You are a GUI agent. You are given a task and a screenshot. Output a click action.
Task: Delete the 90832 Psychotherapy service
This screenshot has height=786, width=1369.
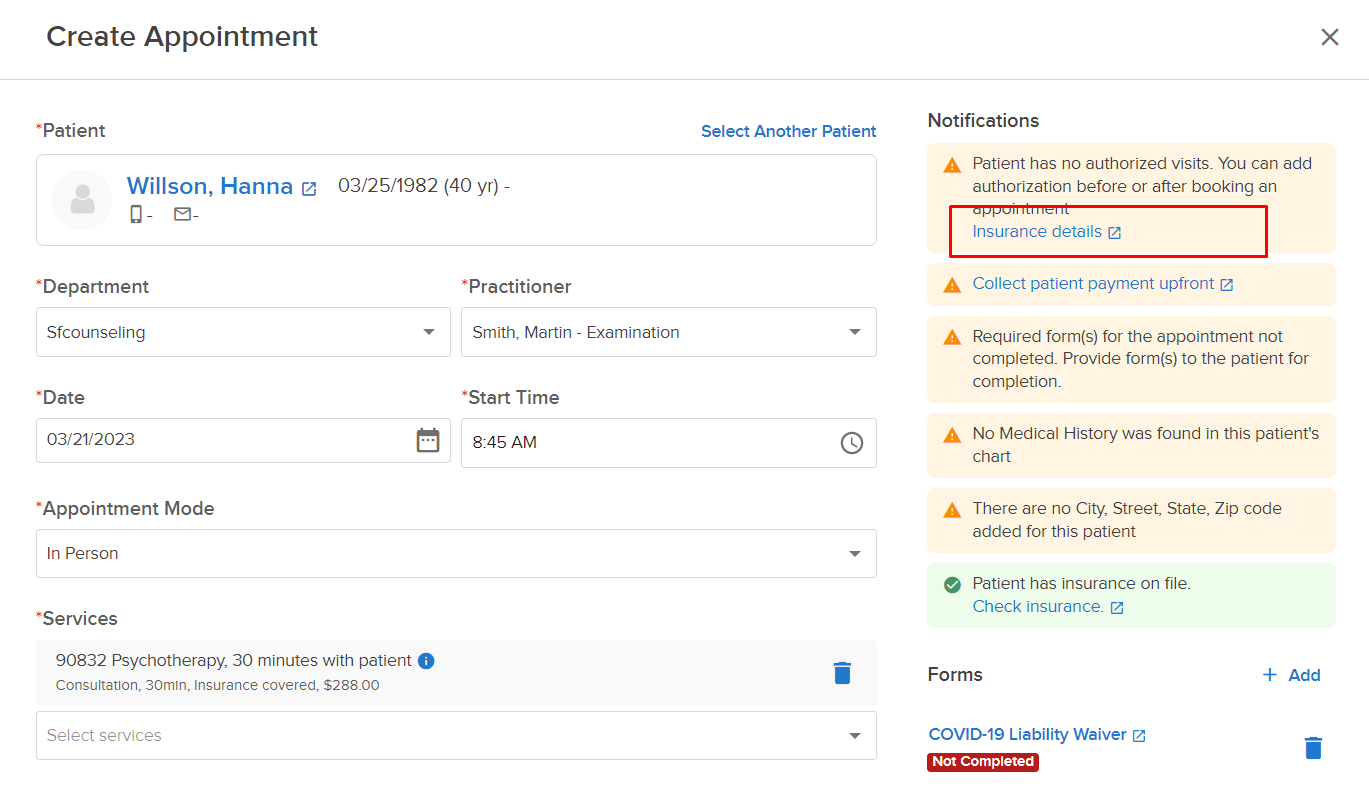pos(842,673)
